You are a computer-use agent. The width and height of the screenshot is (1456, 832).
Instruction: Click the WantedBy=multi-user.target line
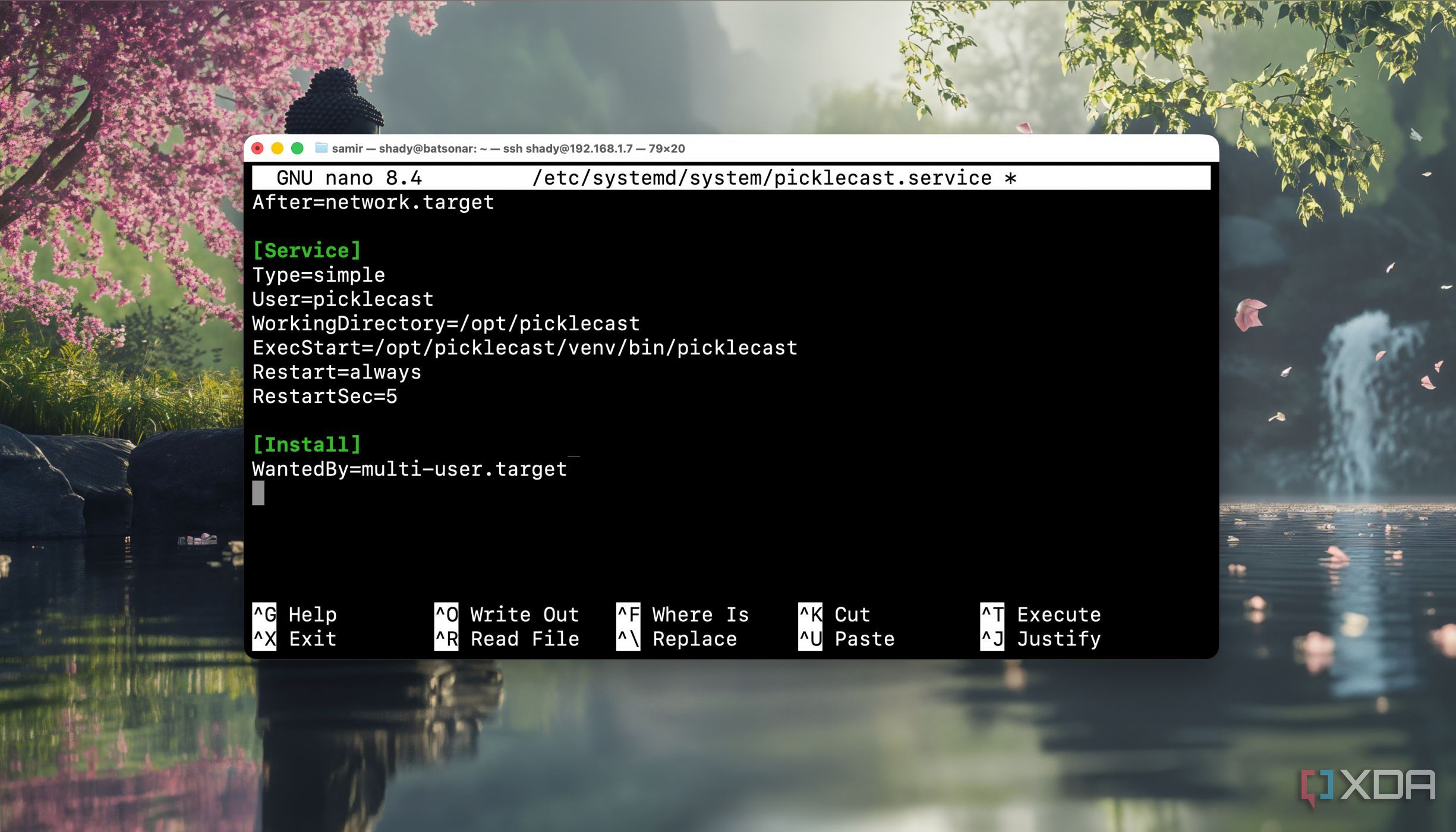(409, 469)
